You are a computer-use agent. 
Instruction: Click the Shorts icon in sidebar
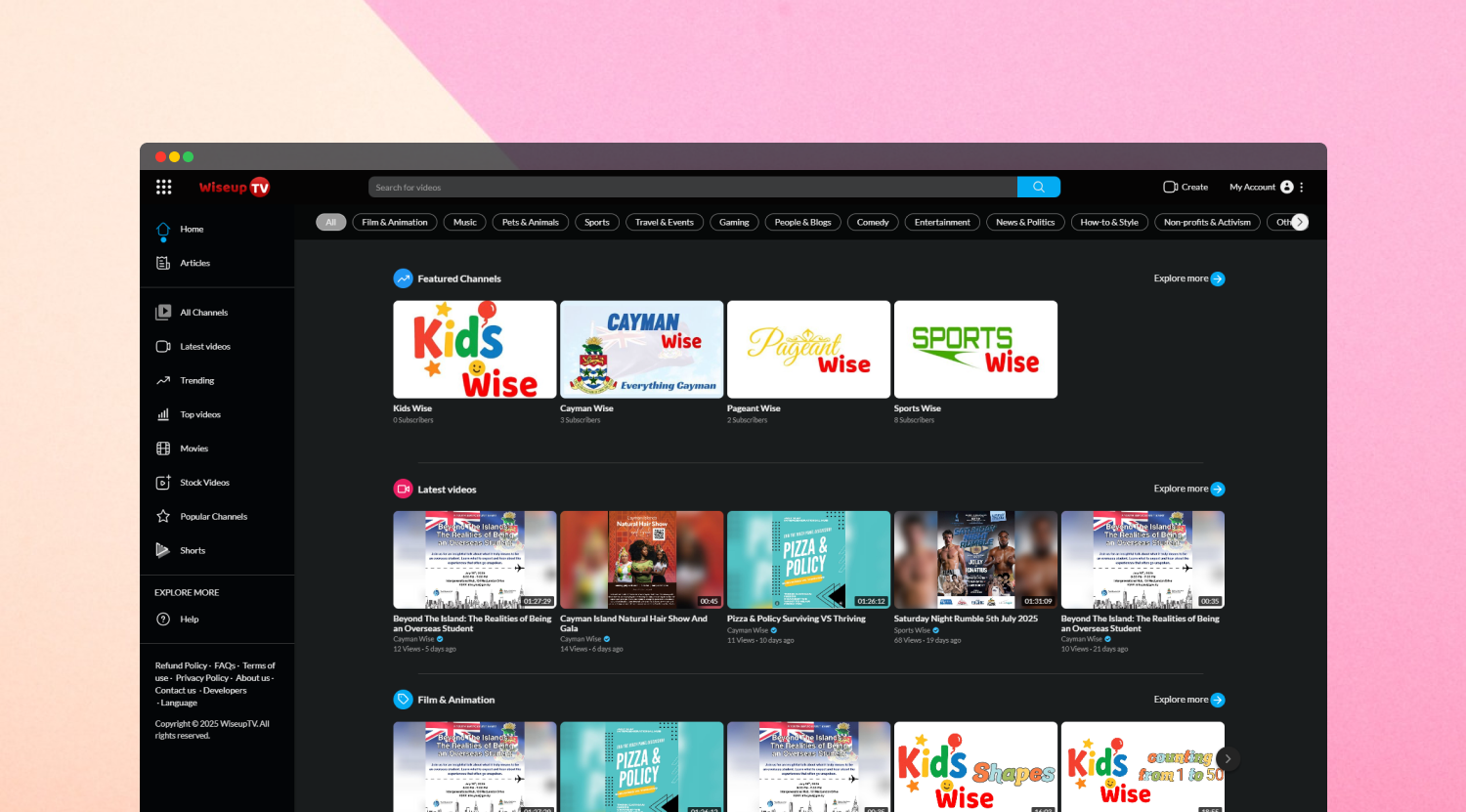click(x=163, y=550)
